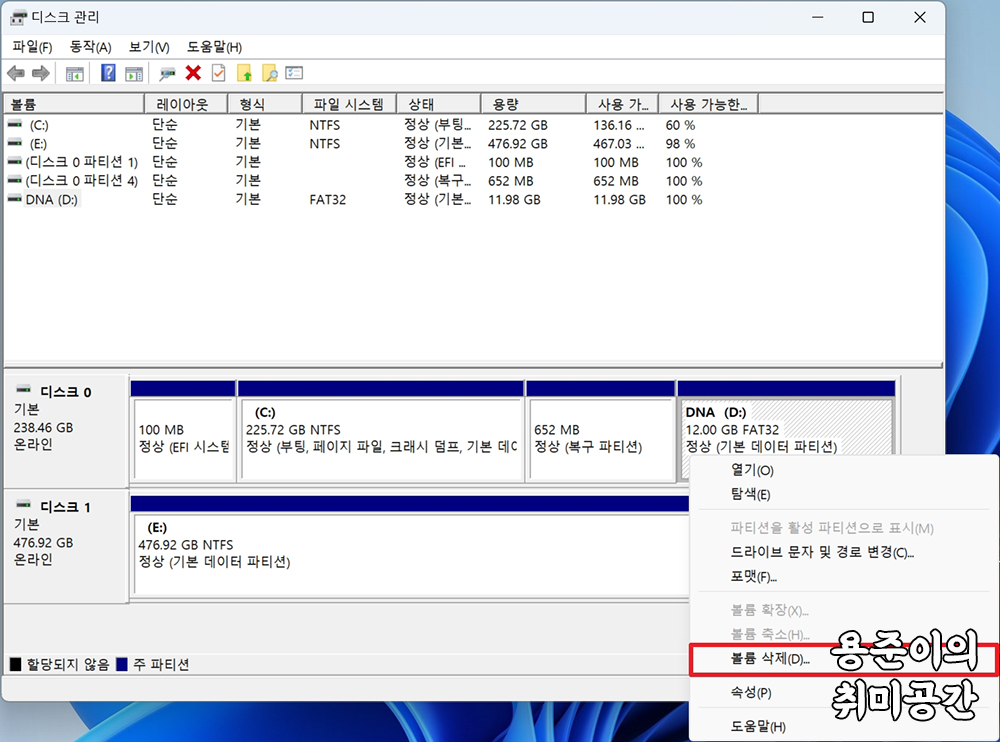The width and height of the screenshot is (1000, 742).
Task: Click the 11.98 GB capacity cell
Action: (x=514, y=200)
